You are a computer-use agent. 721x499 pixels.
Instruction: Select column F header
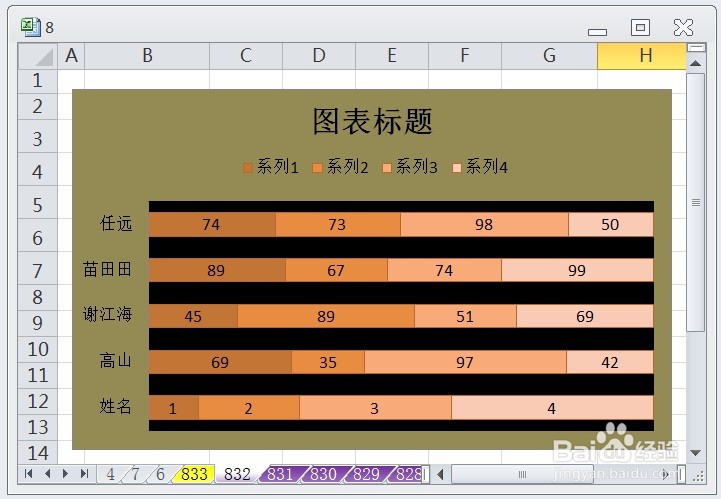click(x=465, y=56)
